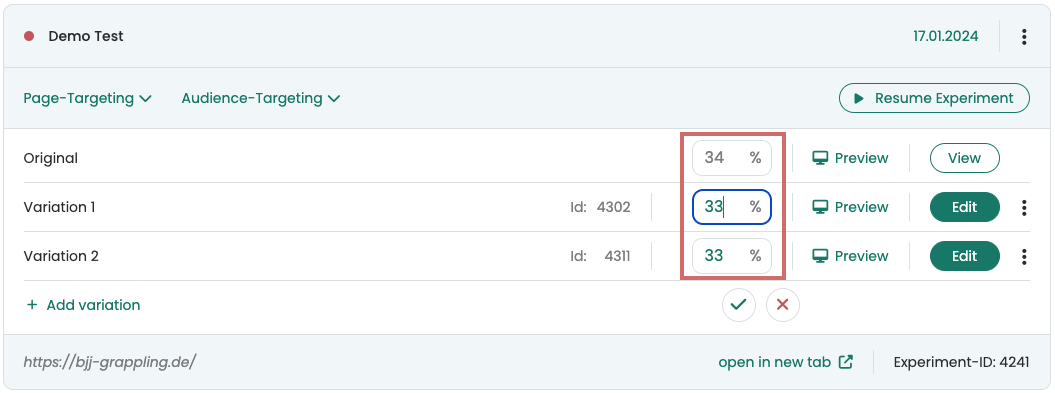Viewport: 1055px width, 393px height.
Task: Click the Original row Preview monitor icon
Action: [x=820, y=158]
